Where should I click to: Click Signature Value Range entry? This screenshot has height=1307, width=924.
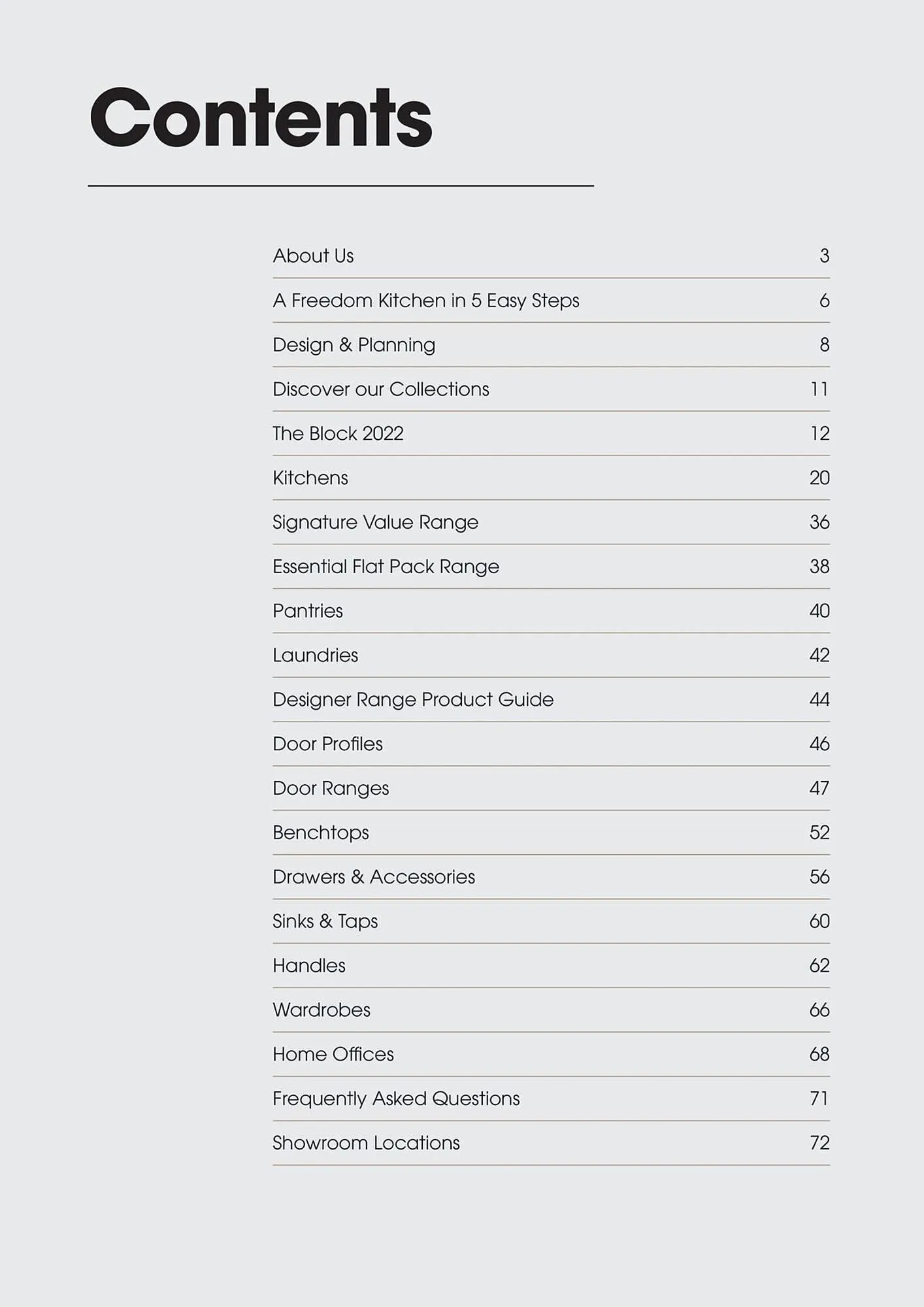pyautogui.click(x=375, y=522)
